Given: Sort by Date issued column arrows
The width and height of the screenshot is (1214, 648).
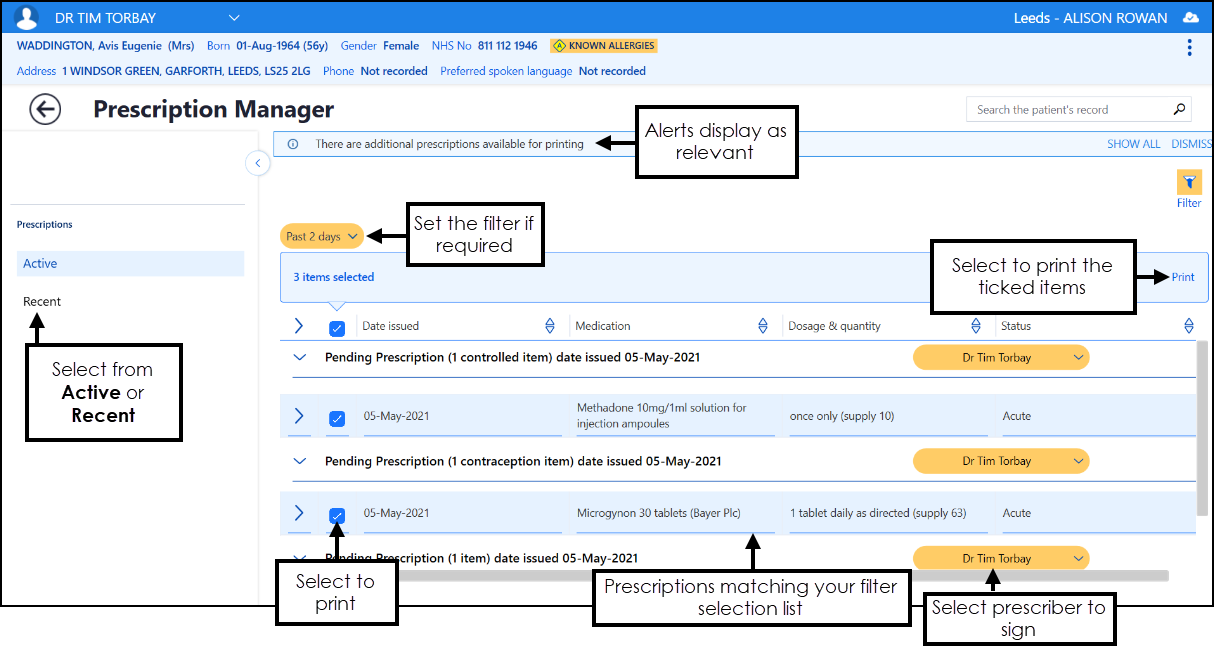Looking at the screenshot, I should (549, 326).
